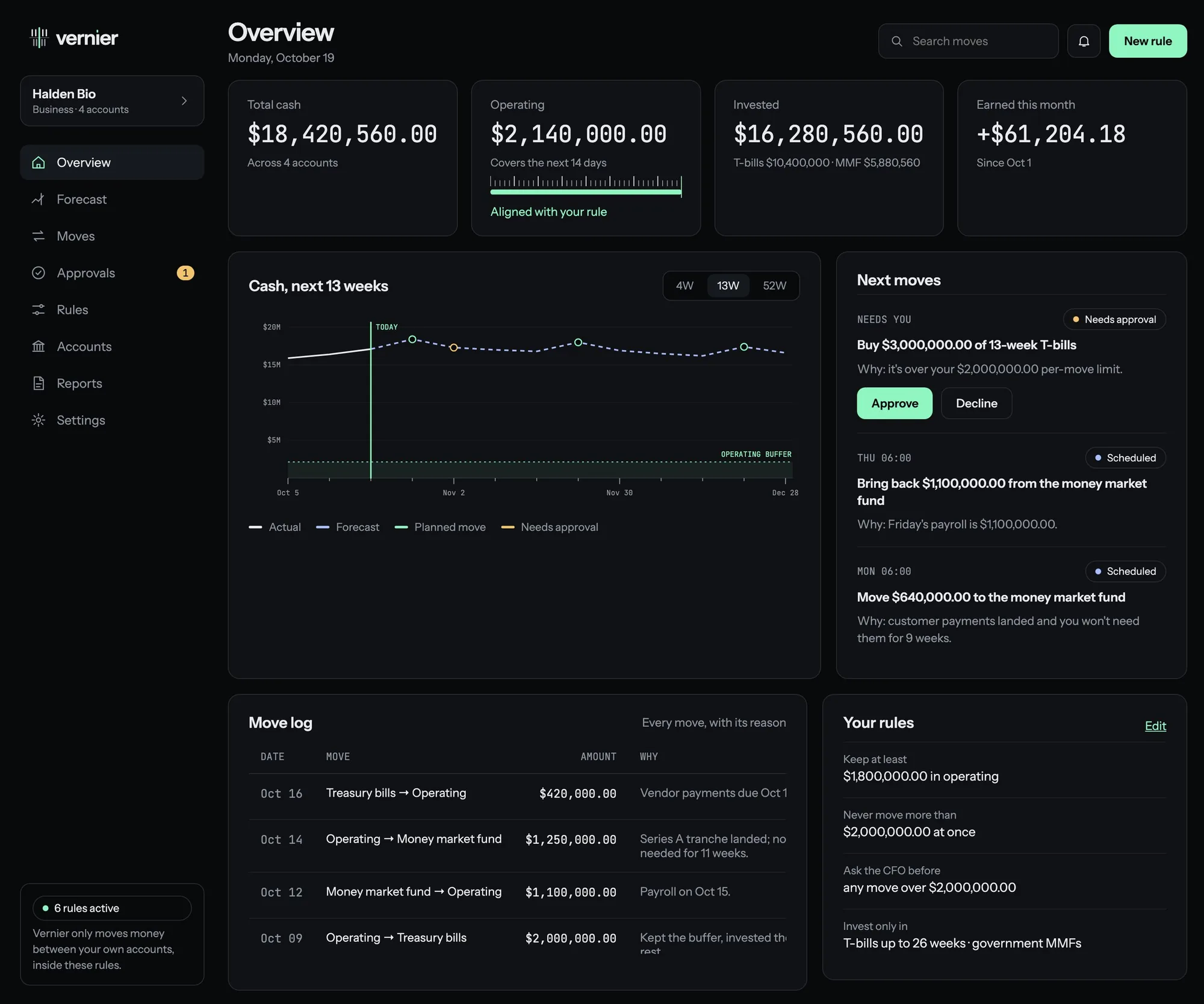Viewport: 1204px width, 1004px height.
Task: Click the operating coverage progress bar
Action: pos(586,192)
